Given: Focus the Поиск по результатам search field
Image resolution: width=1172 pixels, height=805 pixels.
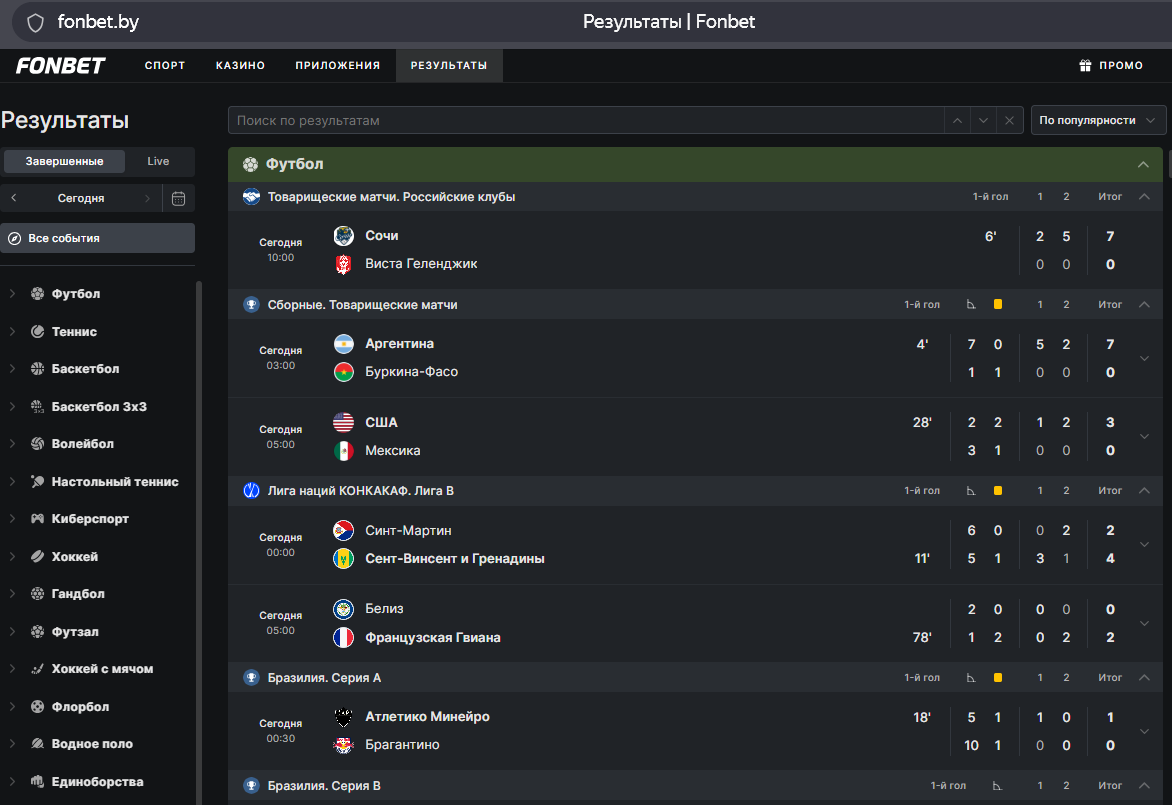Looking at the screenshot, I should [x=586, y=120].
